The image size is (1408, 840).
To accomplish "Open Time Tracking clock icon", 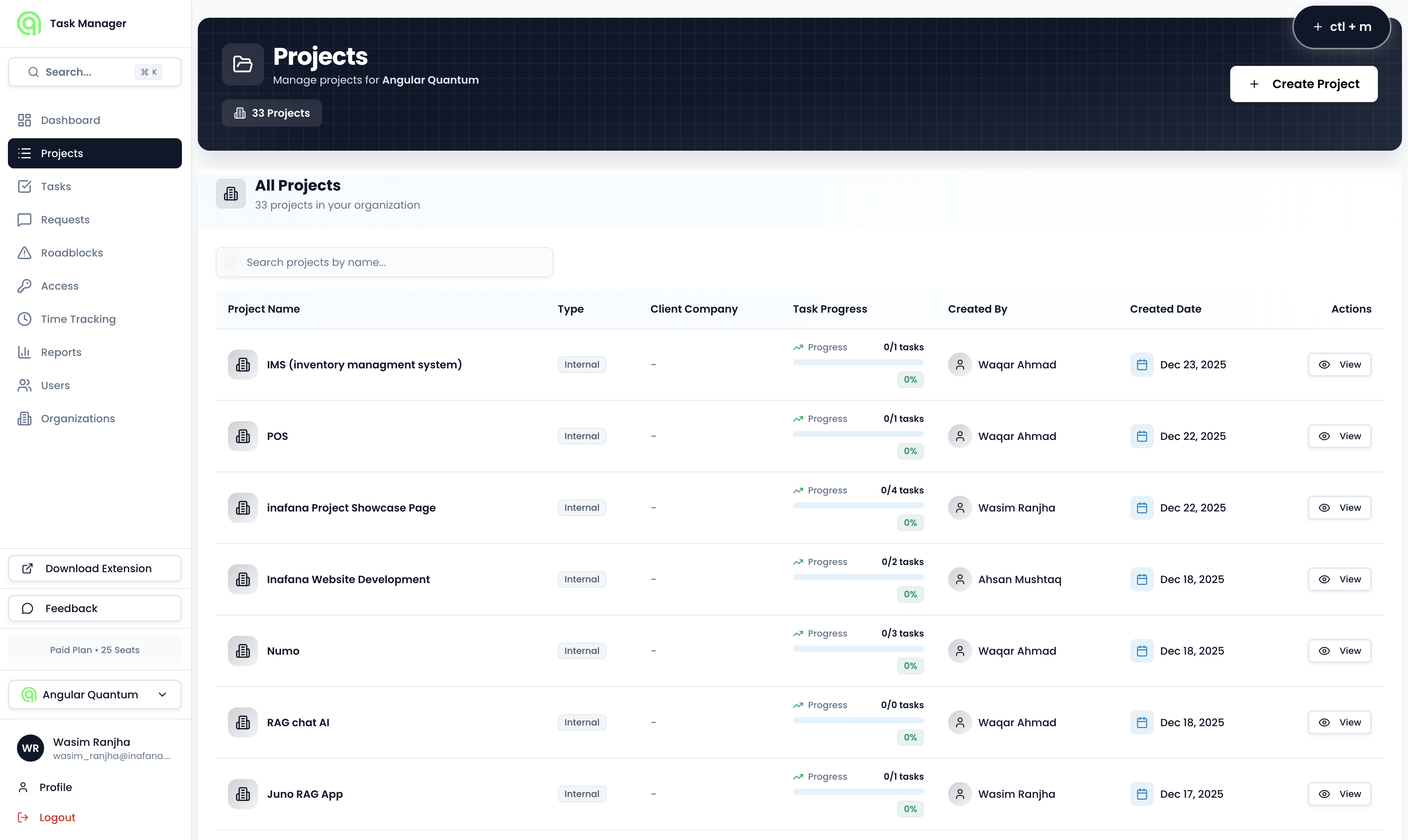I will pos(25,319).
